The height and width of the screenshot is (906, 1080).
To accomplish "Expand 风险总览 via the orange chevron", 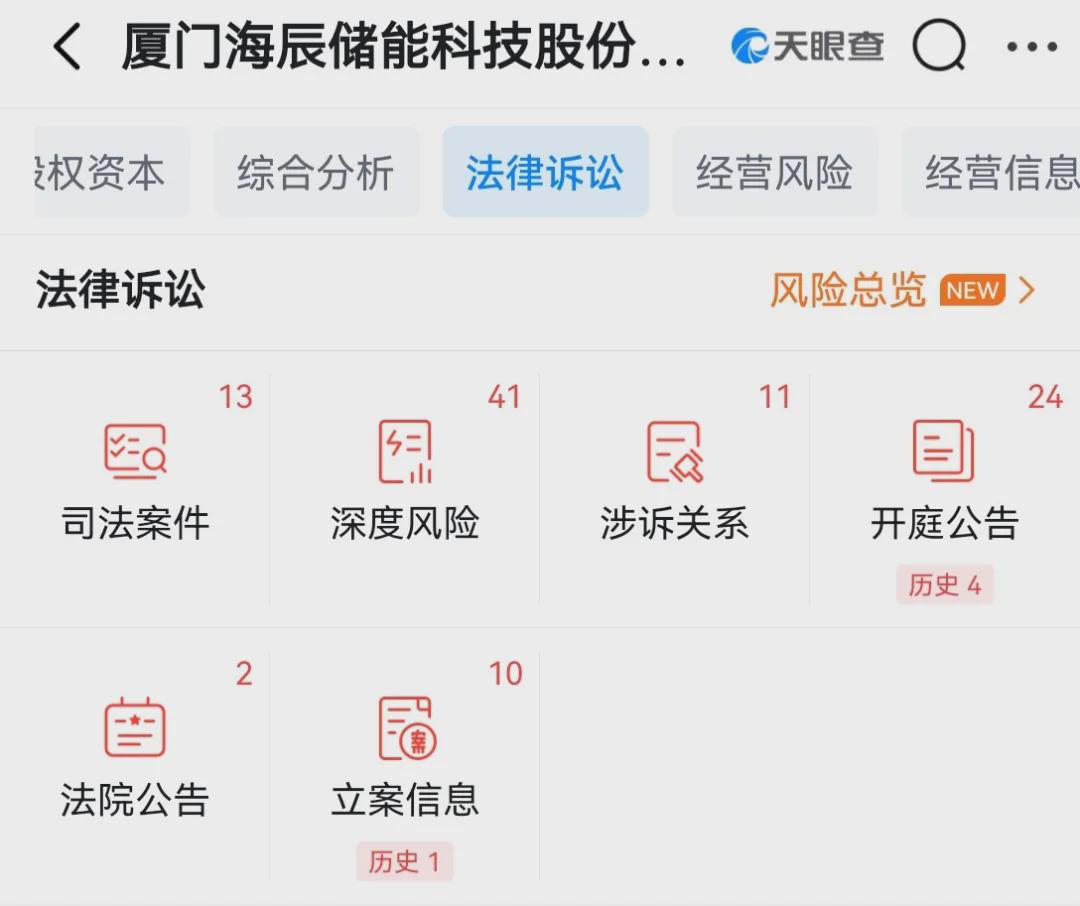I will click(1027, 291).
